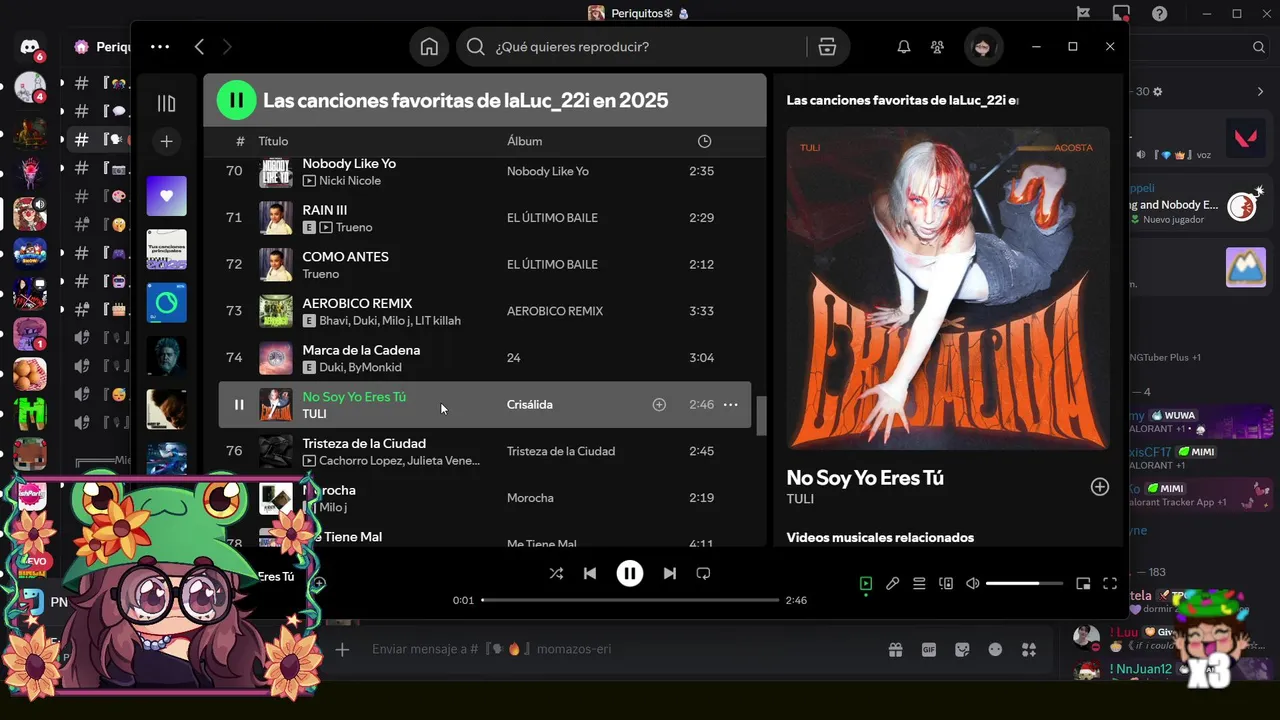Image resolution: width=1280 pixels, height=720 pixels.
Task: Open Connect to a device icon
Action: pyautogui.click(x=946, y=583)
